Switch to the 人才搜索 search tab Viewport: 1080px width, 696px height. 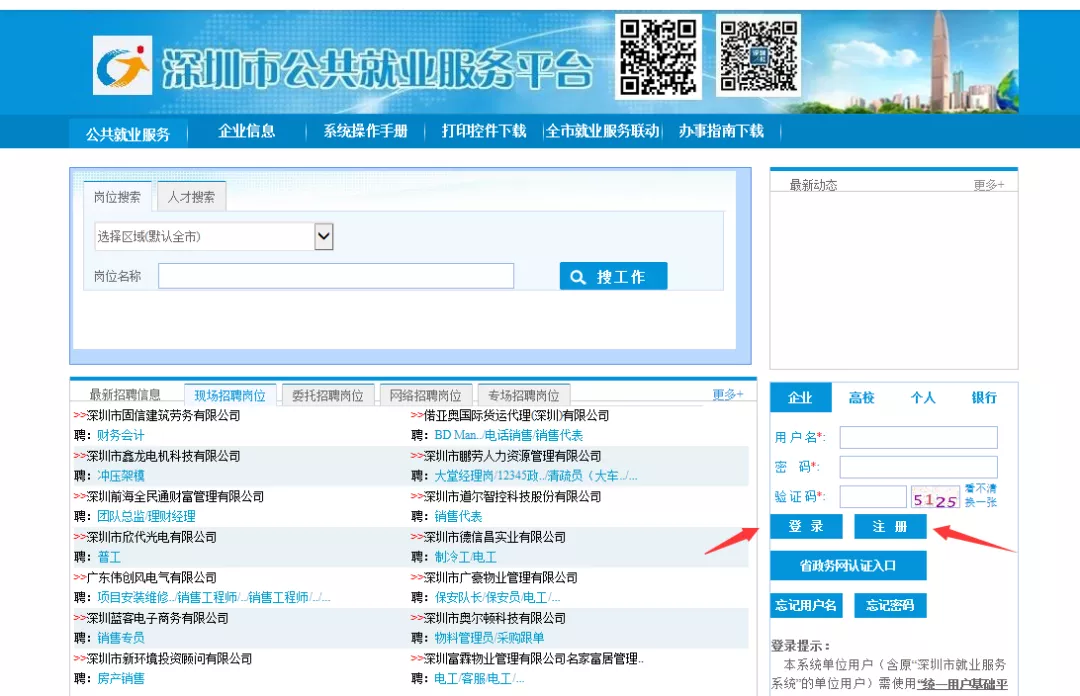point(190,197)
